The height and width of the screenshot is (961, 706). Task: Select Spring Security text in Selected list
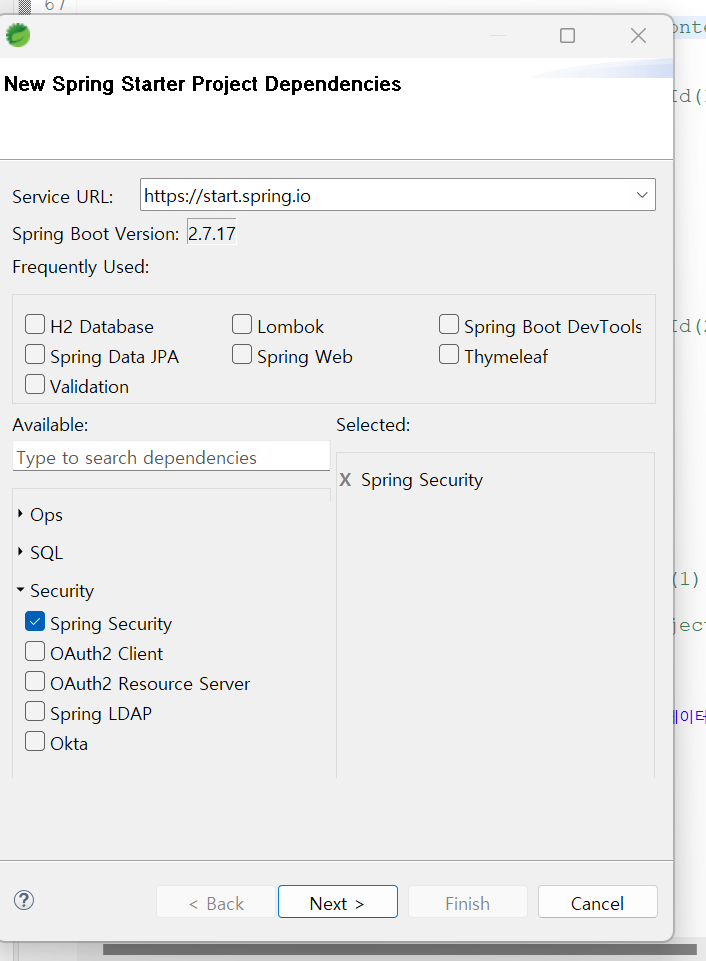click(422, 480)
